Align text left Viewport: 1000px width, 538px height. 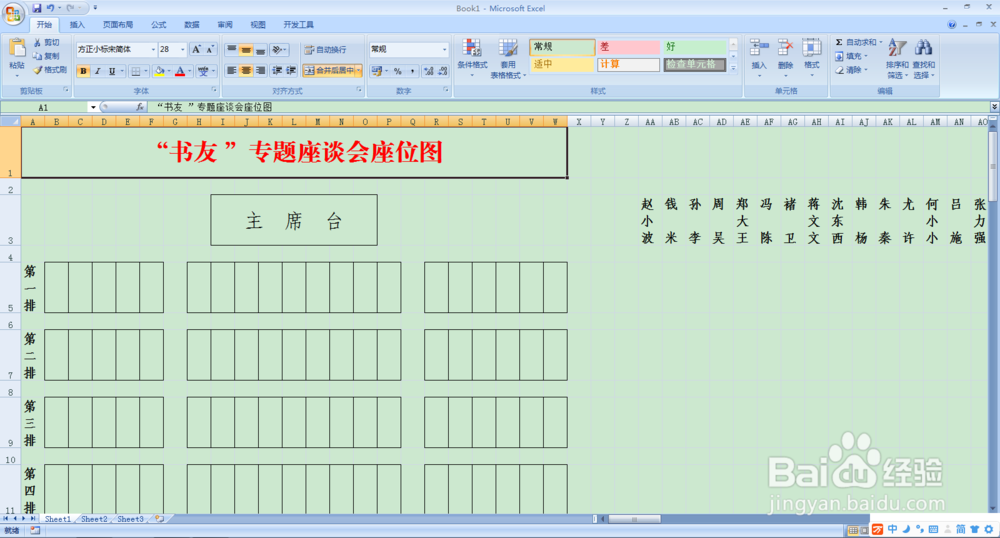tap(232, 70)
